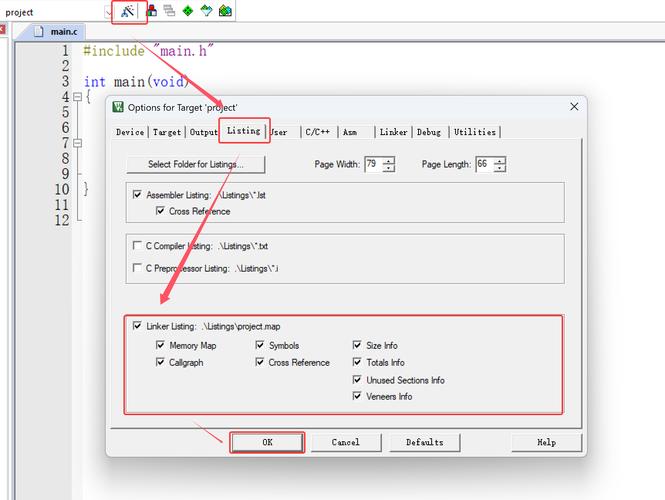The width and height of the screenshot is (665, 500).
Task: Switch to the Debug tab
Action: 429,132
